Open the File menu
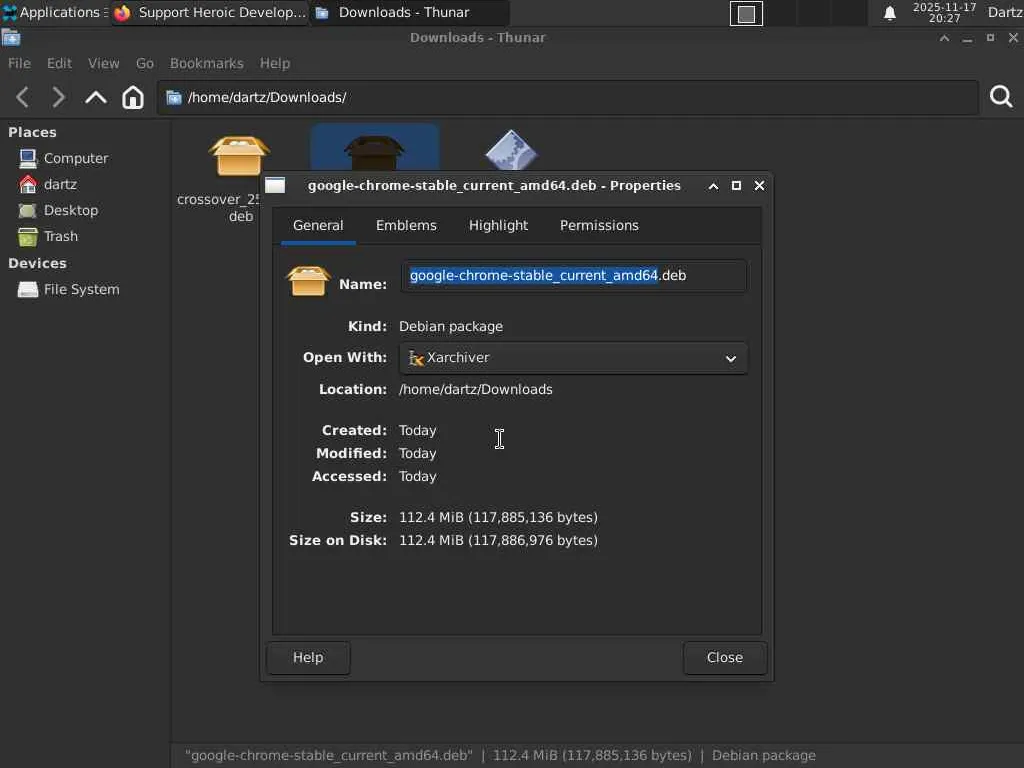This screenshot has height=768, width=1024. [19, 63]
